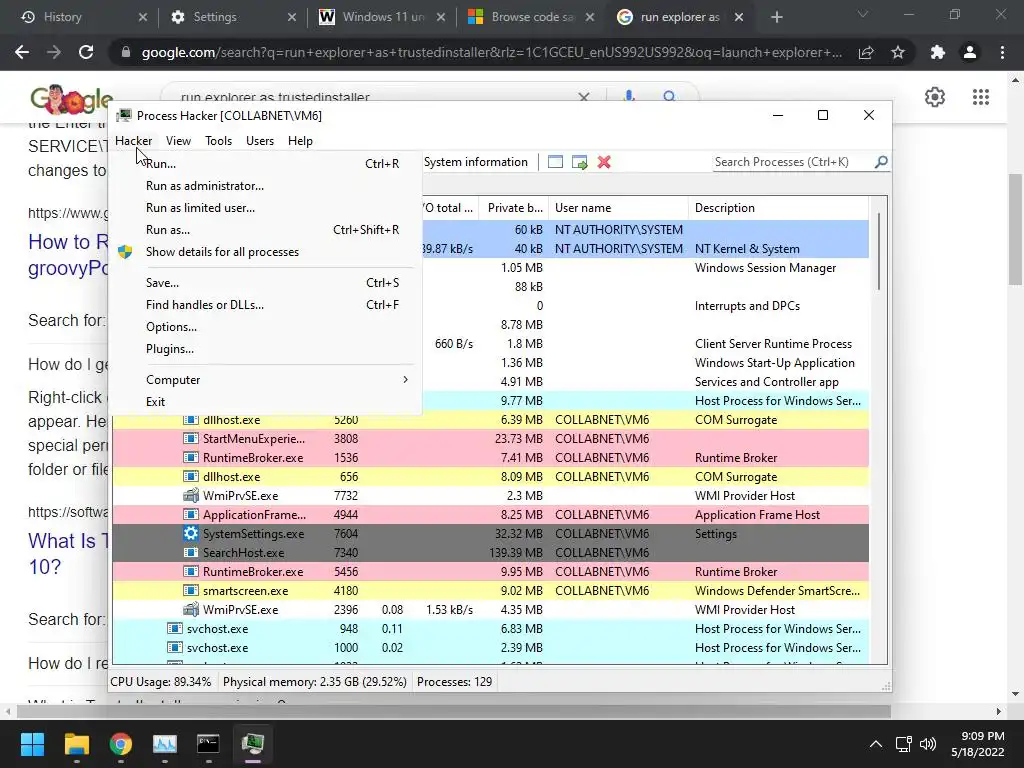Show hidden tray icons chevron
This screenshot has height=768, width=1024.
876,744
